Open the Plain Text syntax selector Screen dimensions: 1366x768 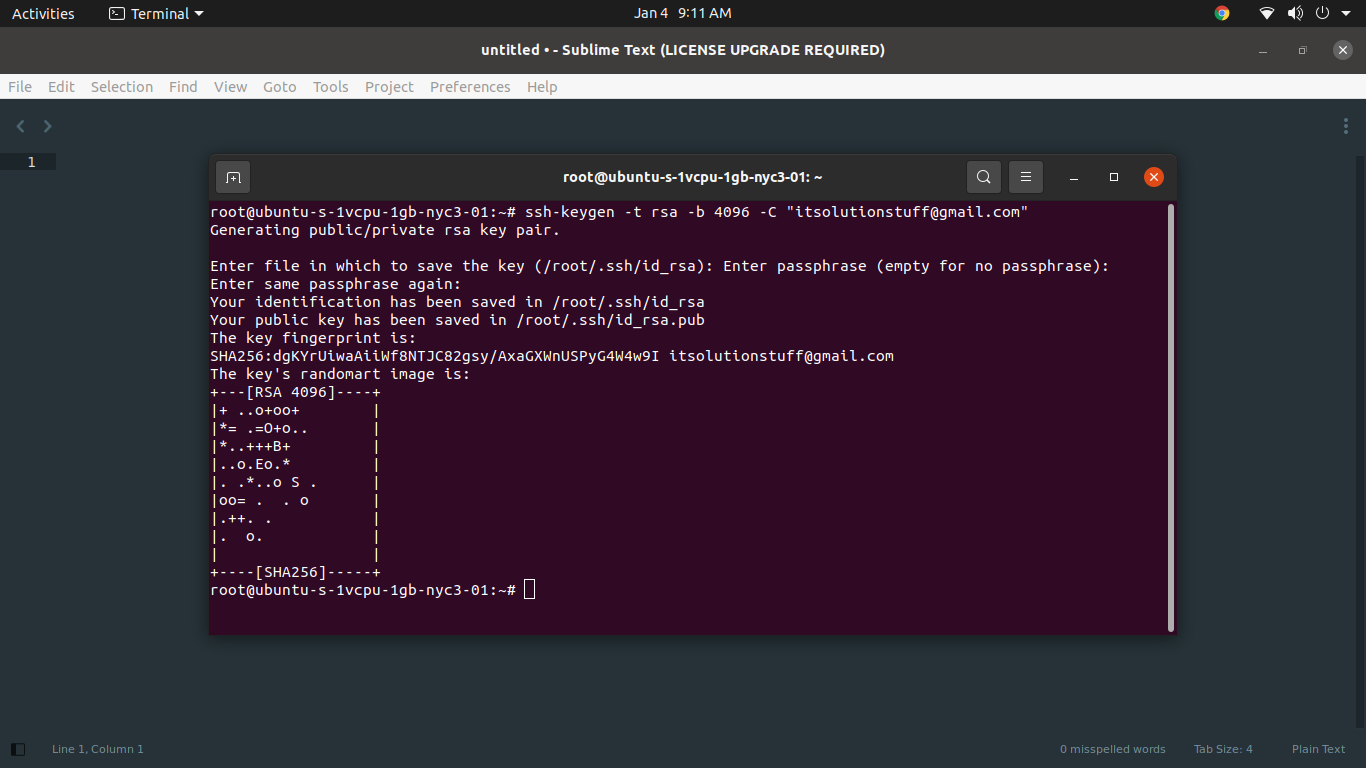coord(1318,748)
